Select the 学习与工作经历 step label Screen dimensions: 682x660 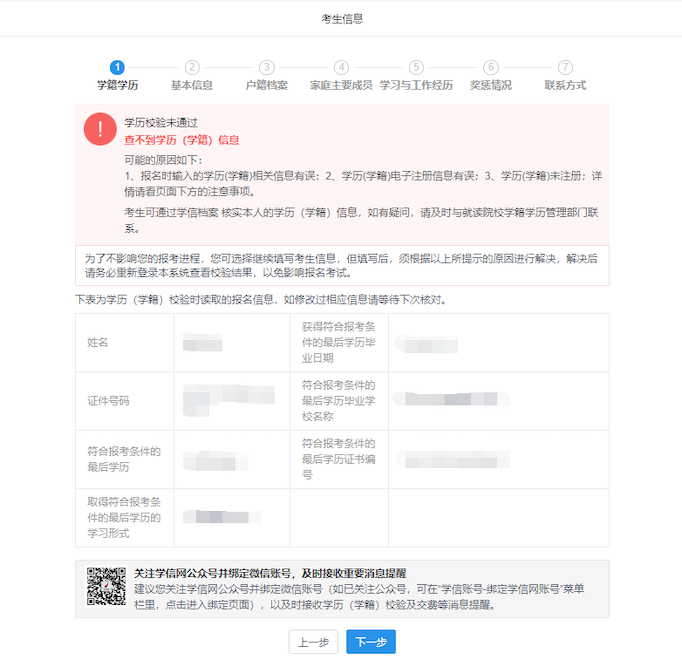416,86
